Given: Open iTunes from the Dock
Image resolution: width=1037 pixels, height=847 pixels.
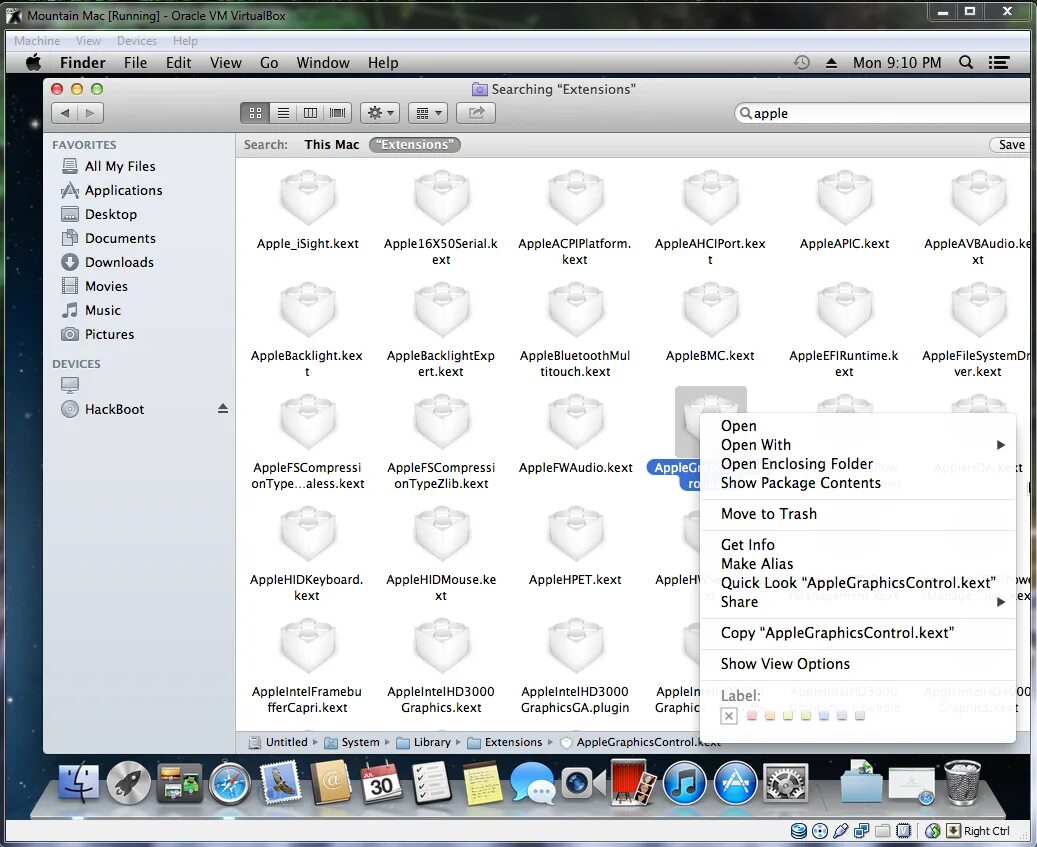Looking at the screenshot, I should 684,783.
